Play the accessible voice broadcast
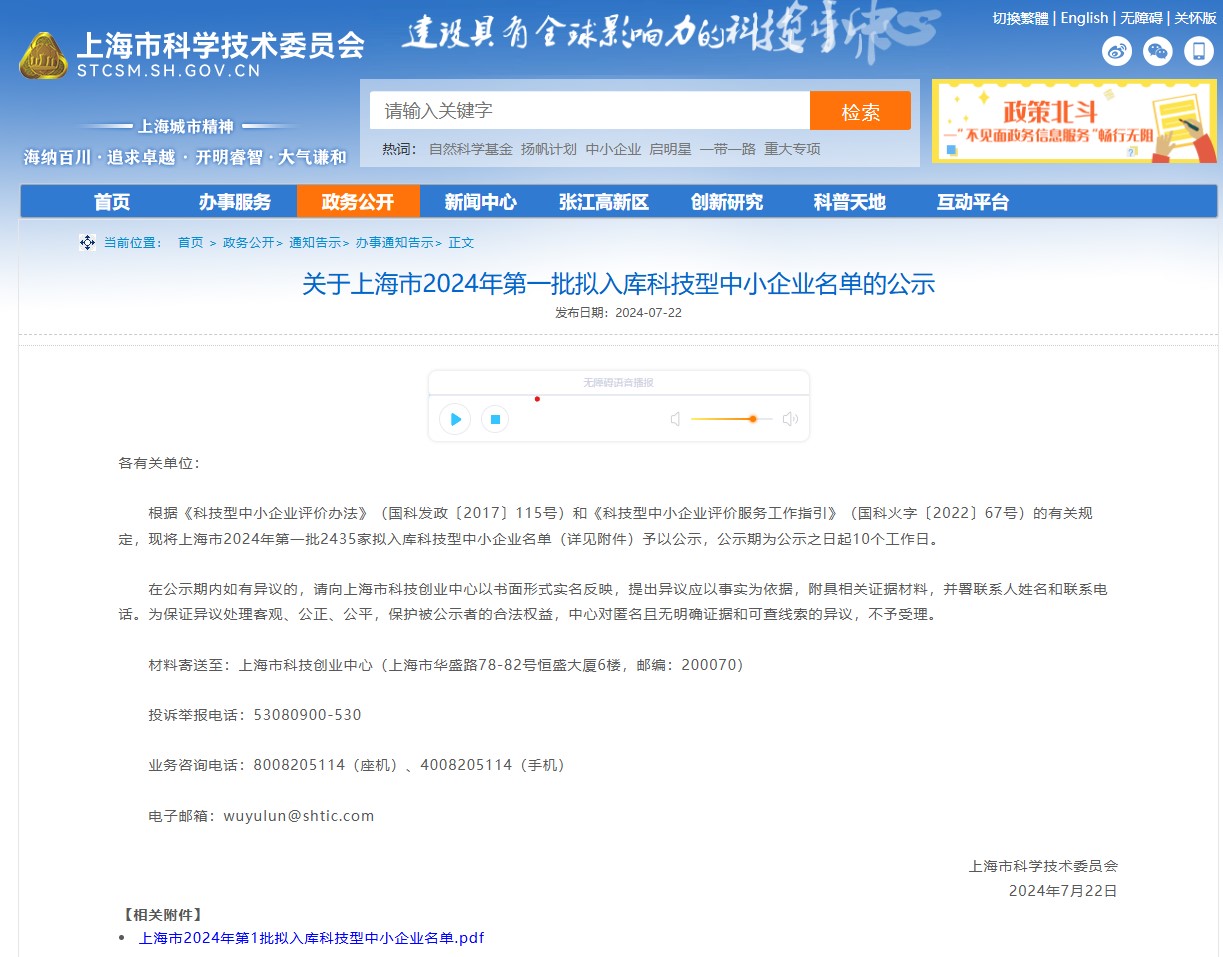 coord(454,419)
